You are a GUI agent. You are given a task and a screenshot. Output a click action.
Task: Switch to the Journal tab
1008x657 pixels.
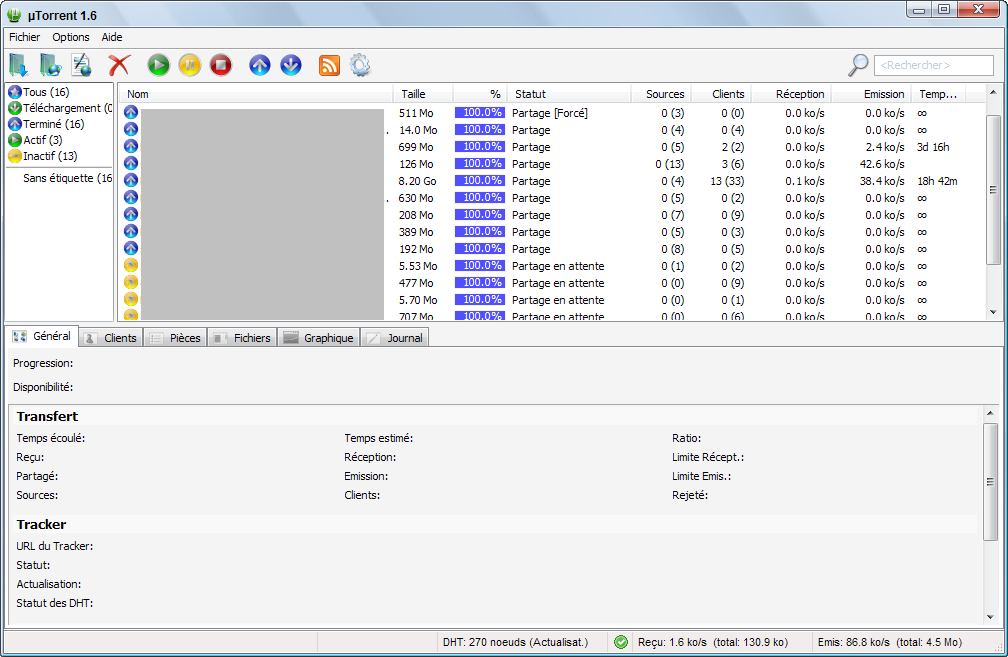[x=395, y=338]
